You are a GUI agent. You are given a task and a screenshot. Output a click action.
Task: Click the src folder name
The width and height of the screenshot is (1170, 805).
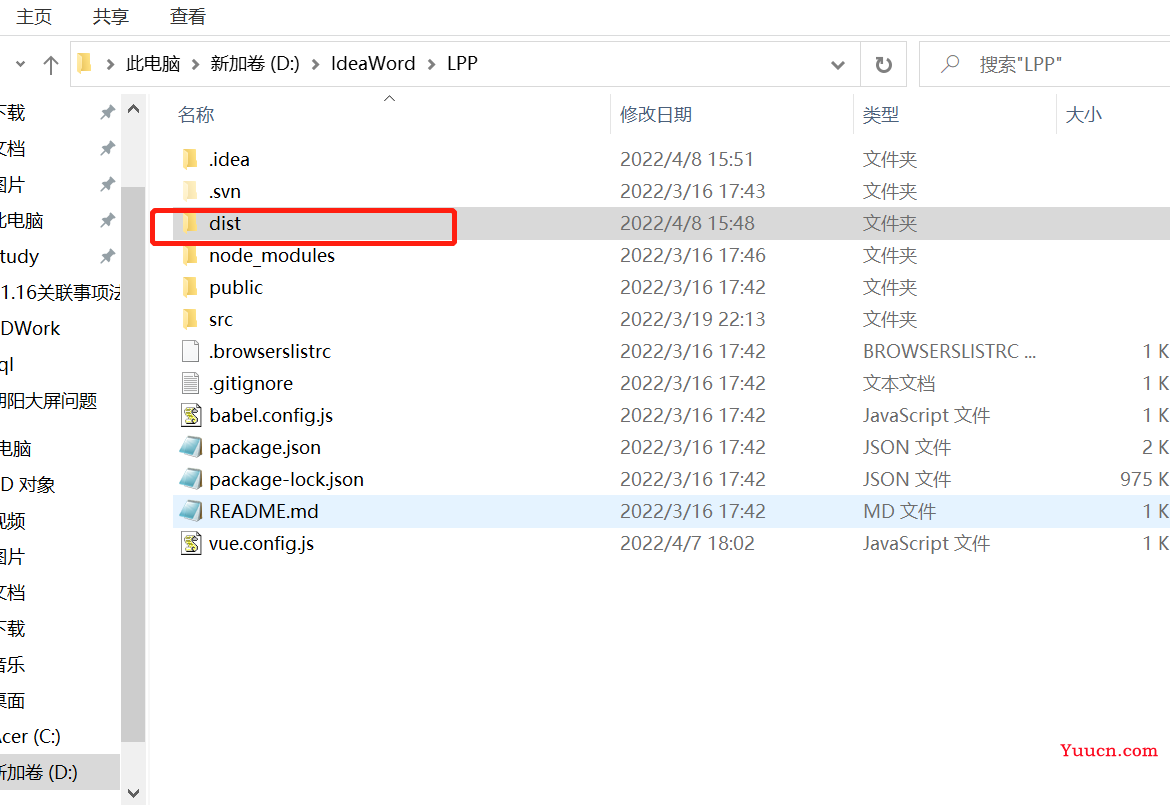[x=221, y=319]
